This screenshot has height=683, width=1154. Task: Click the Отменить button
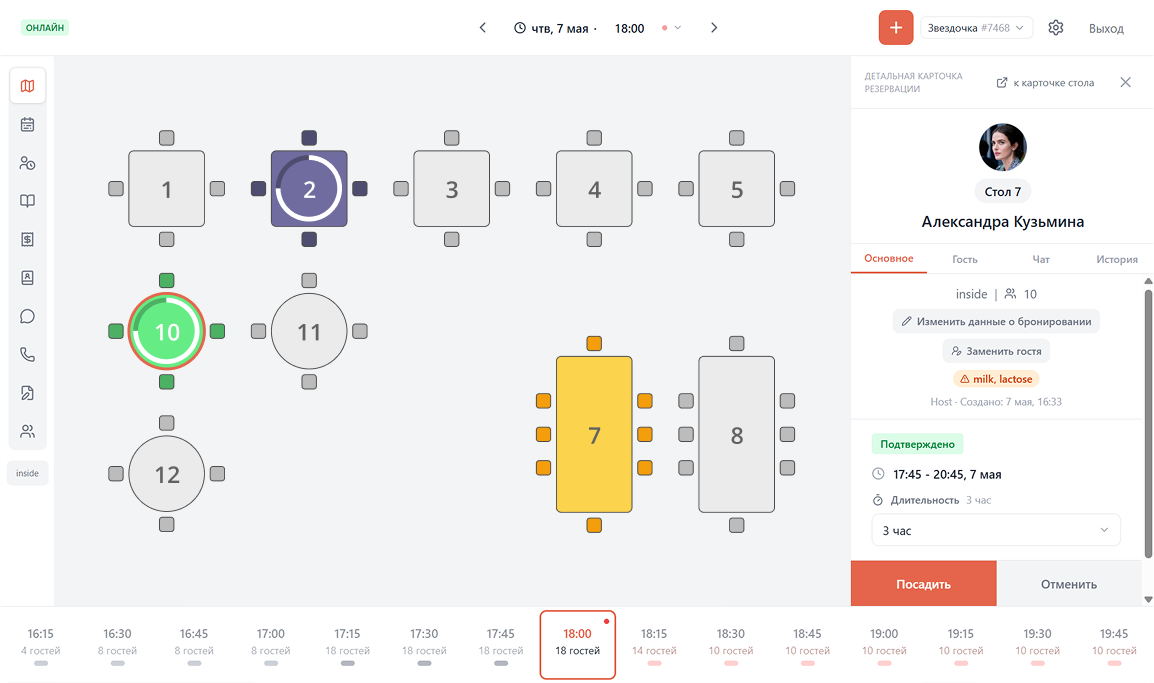click(x=1069, y=584)
